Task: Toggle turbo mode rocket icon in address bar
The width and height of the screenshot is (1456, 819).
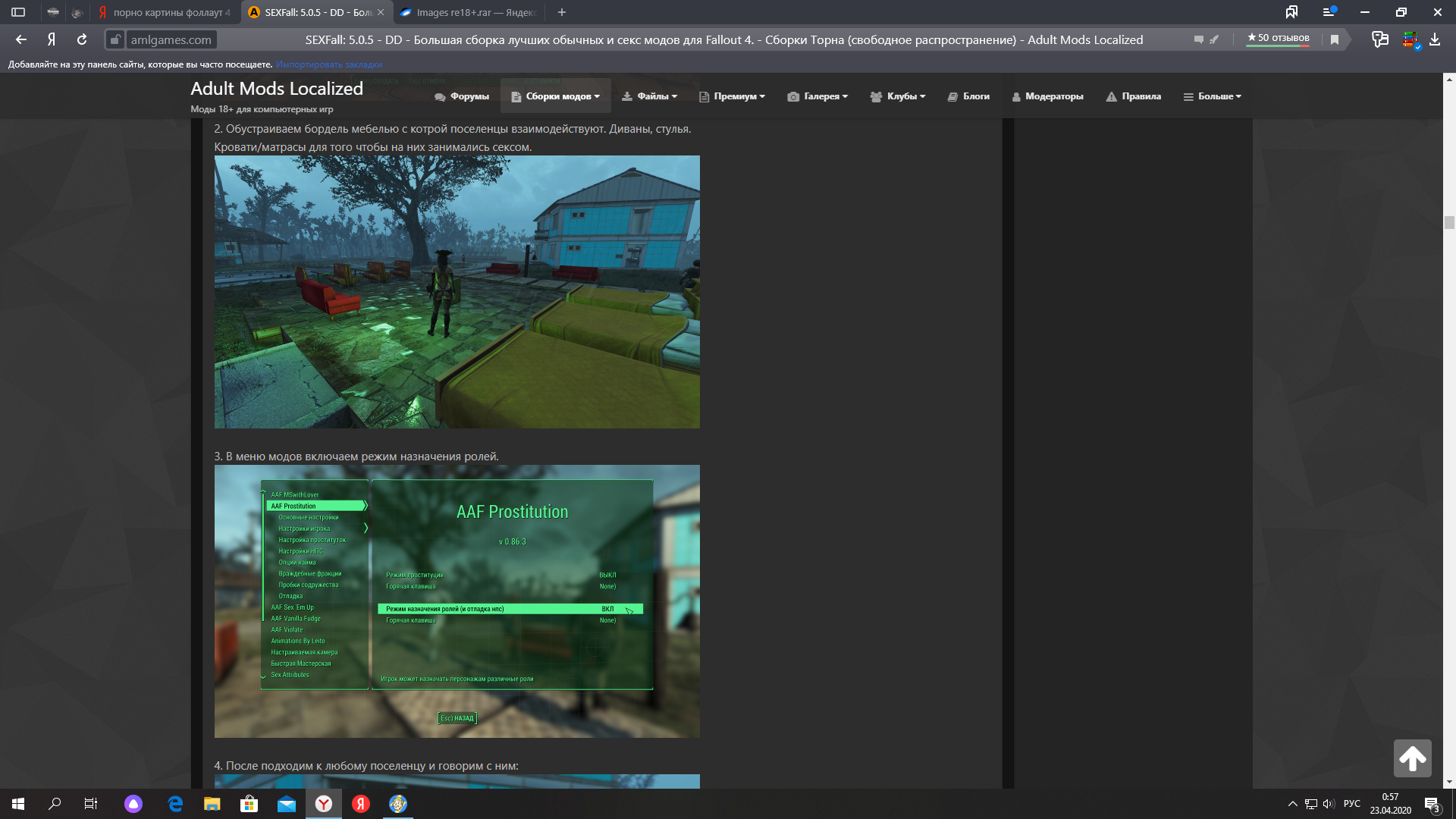Action: (x=1214, y=39)
